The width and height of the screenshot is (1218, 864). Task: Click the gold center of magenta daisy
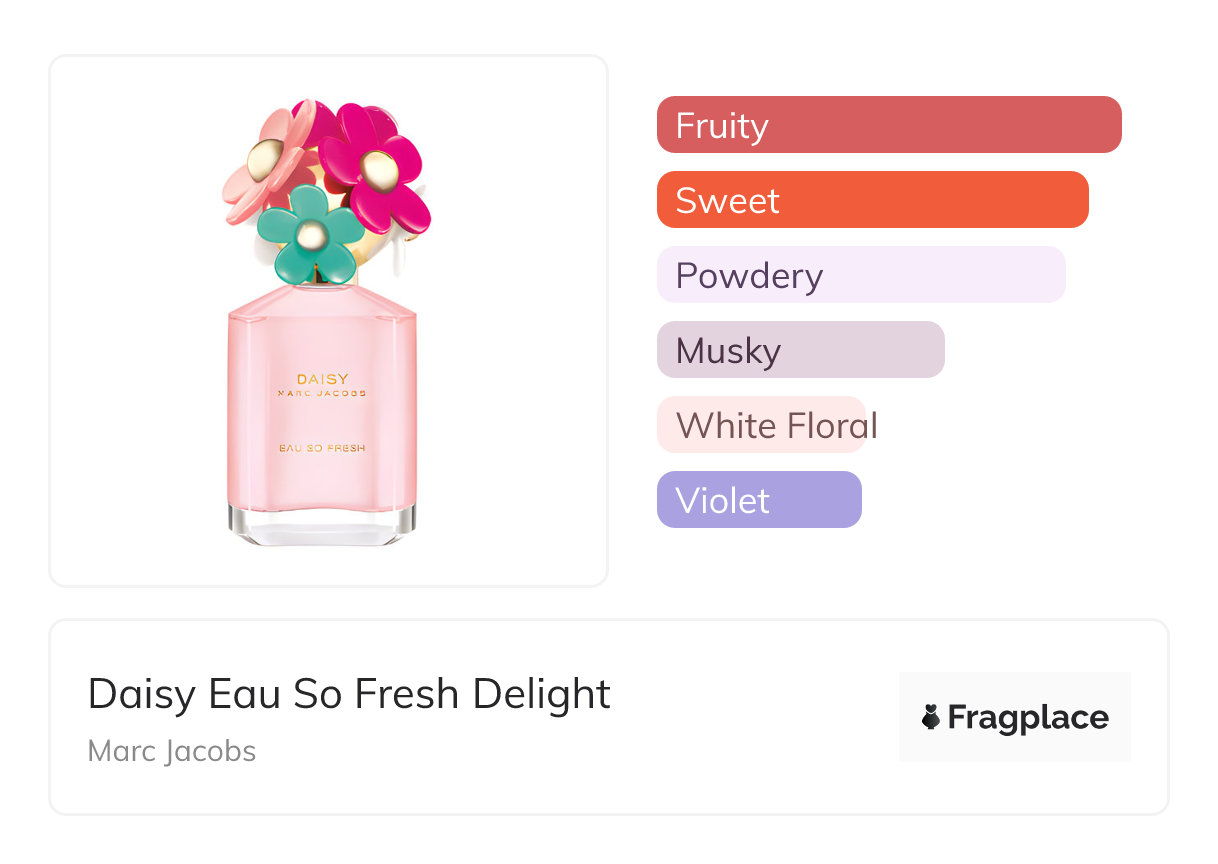380,170
